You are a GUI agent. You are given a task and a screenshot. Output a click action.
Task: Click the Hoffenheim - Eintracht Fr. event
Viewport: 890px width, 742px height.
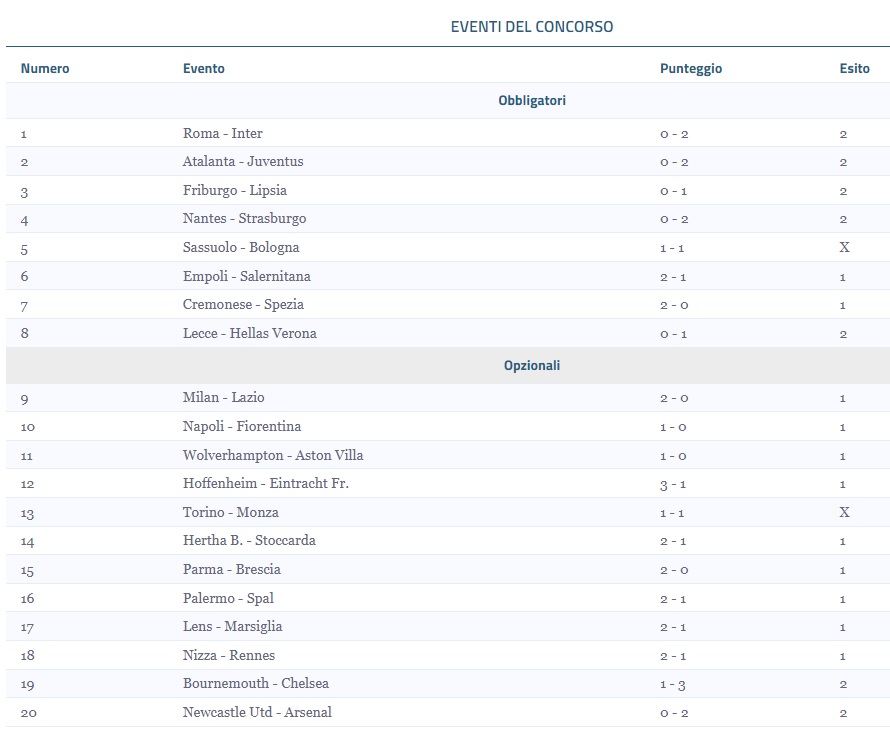[266, 484]
